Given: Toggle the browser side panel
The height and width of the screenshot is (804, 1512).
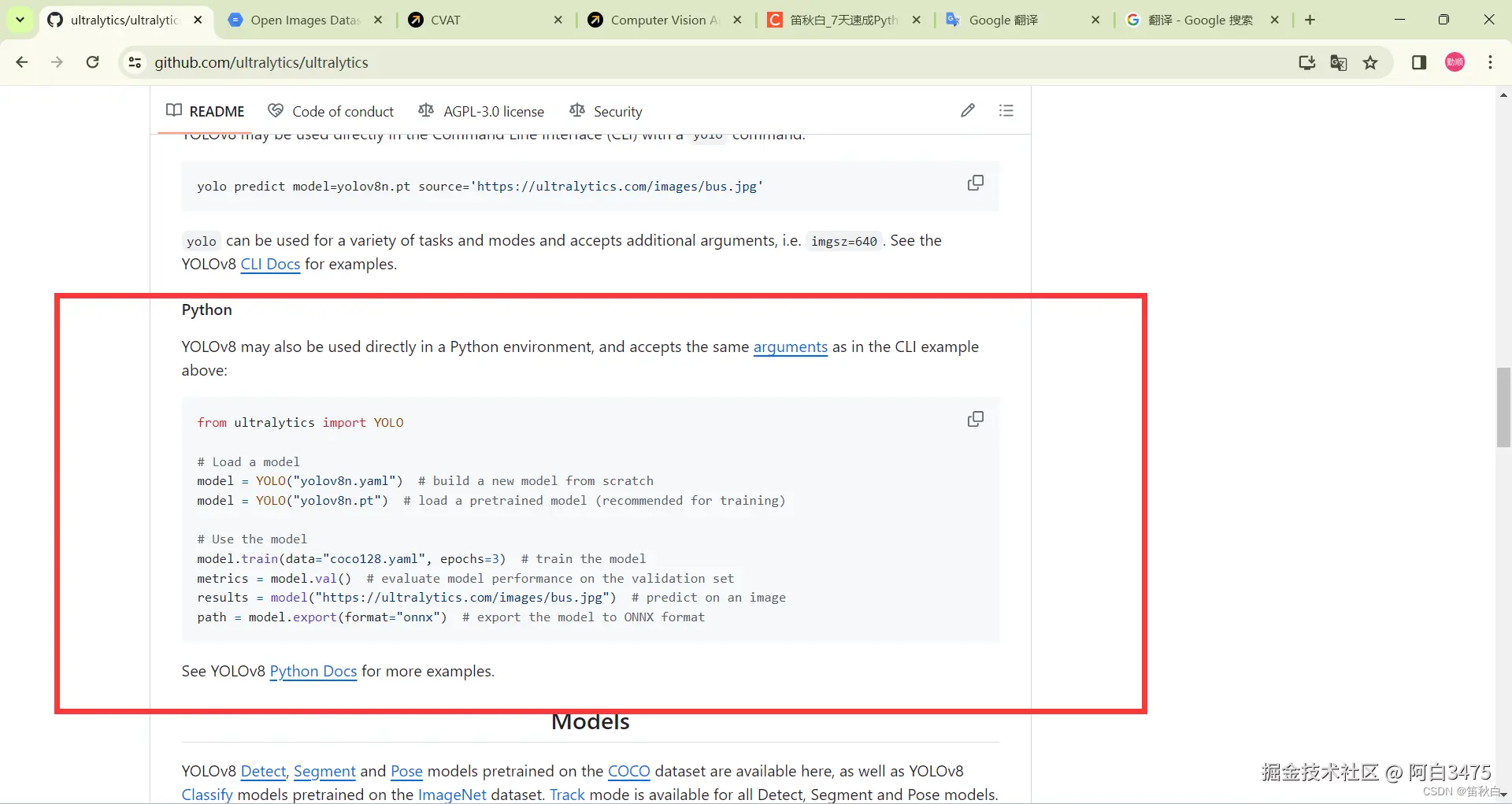Looking at the screenshot, I should 1419,62.
